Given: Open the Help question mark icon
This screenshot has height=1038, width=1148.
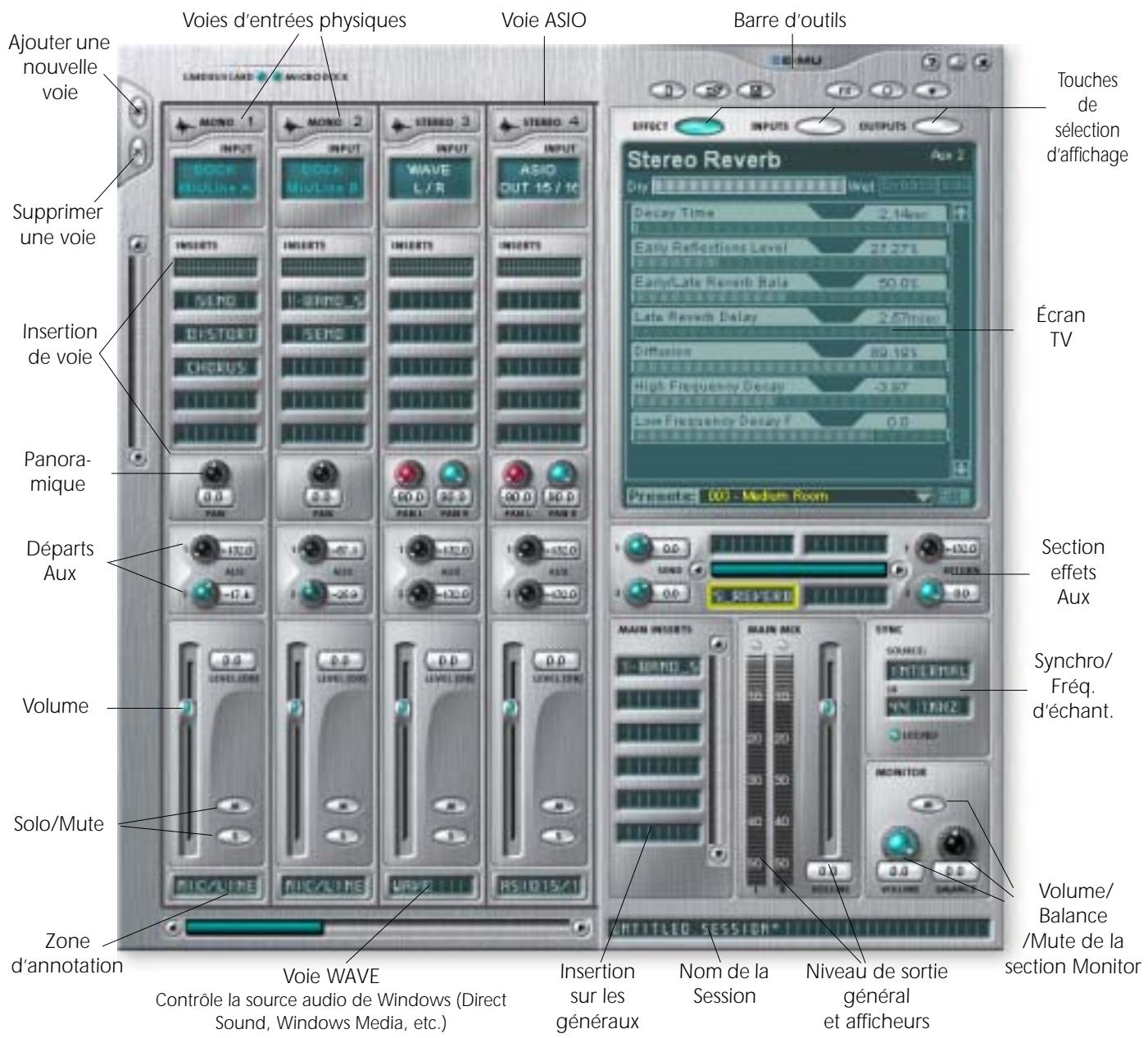Looking at the screenshot, I should 930,62.
